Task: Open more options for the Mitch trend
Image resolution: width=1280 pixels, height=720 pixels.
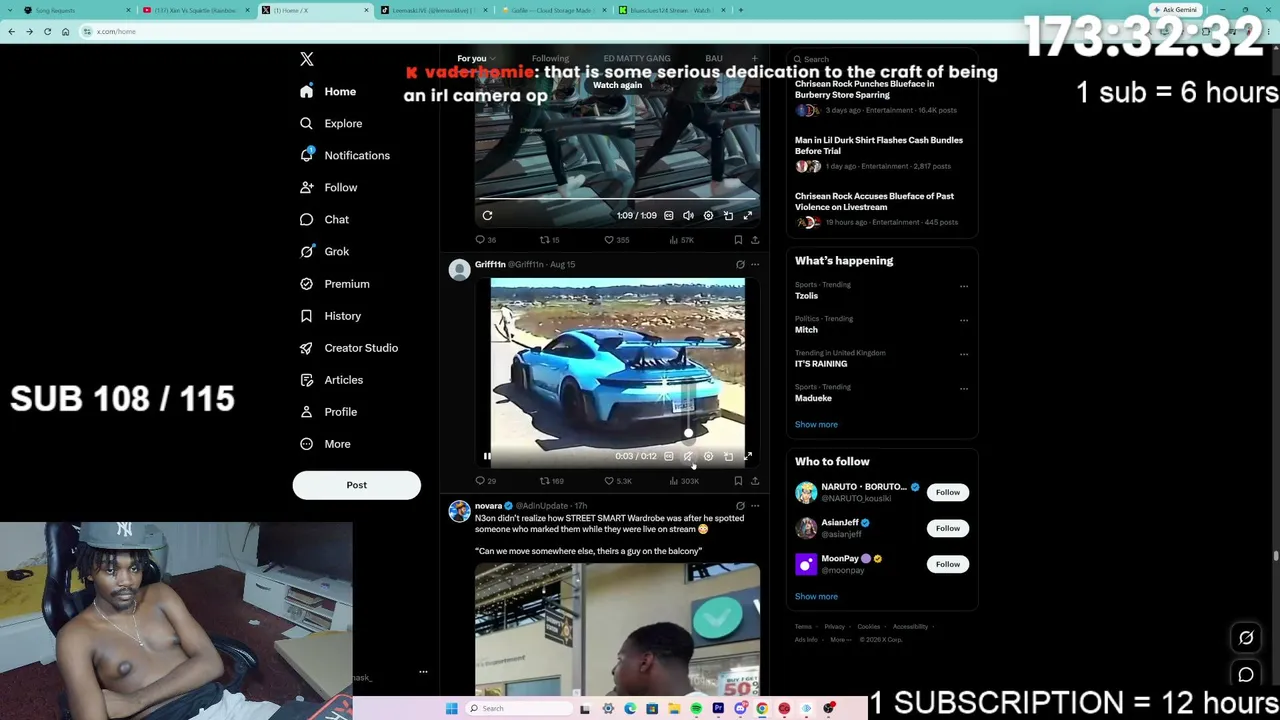Action: pyautogui.click(x=964, y=320)
